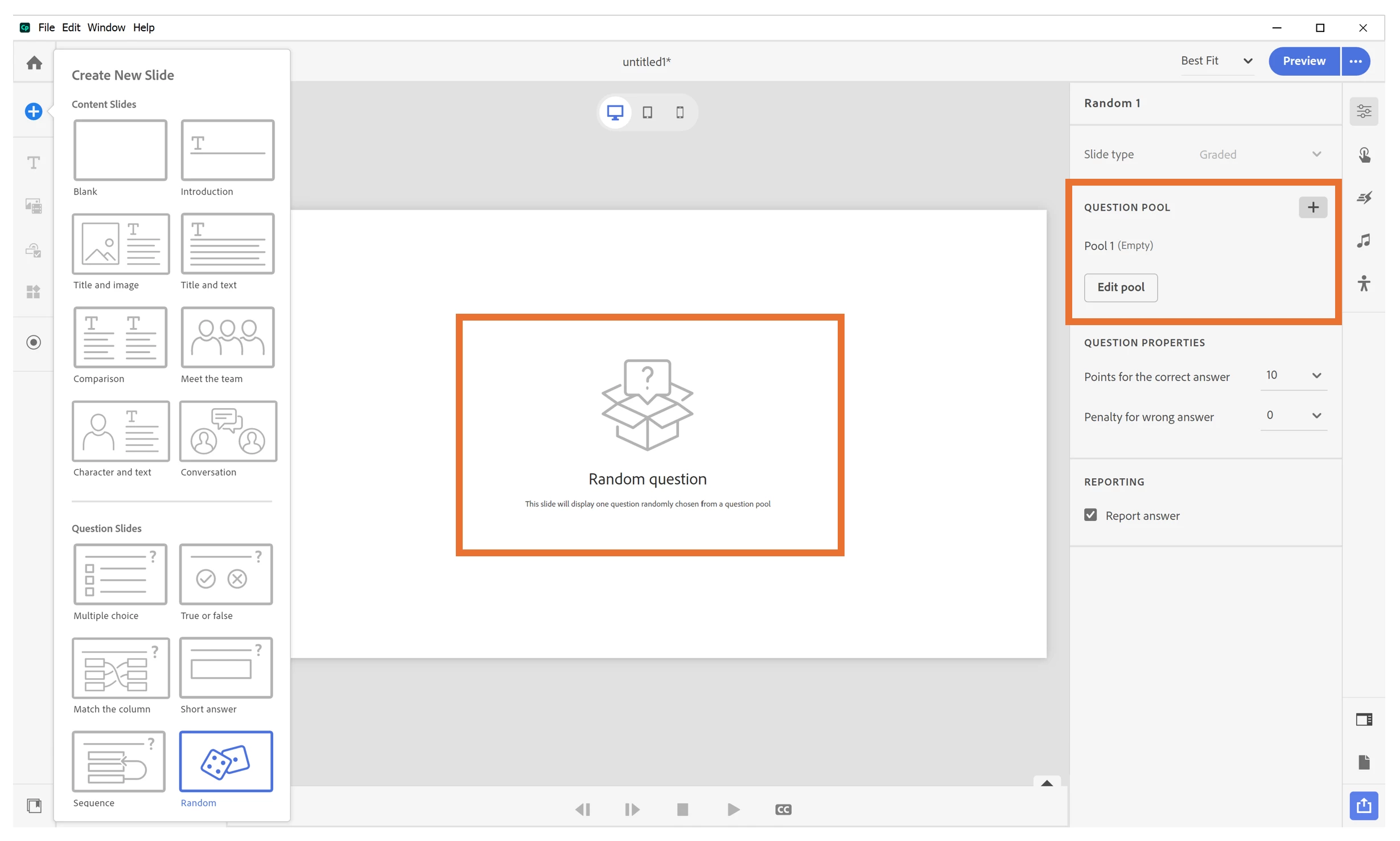Open the Accessibility figure icon panel
1400x841 pixels.
(1364, 283)
